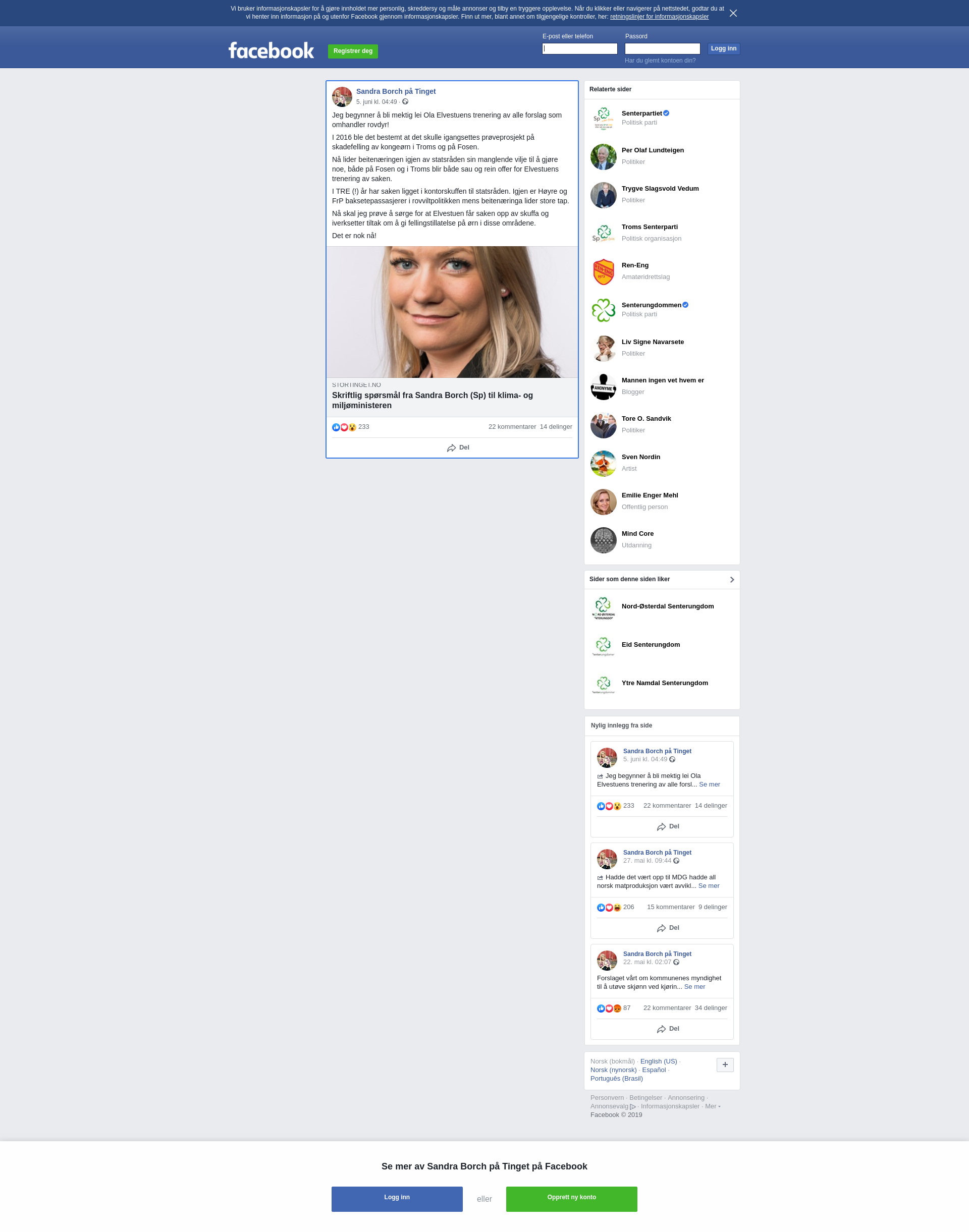Switch language to English (US)
Image resolution: width=969 pixels, height=1232 pixels.
coord(659,1061)
